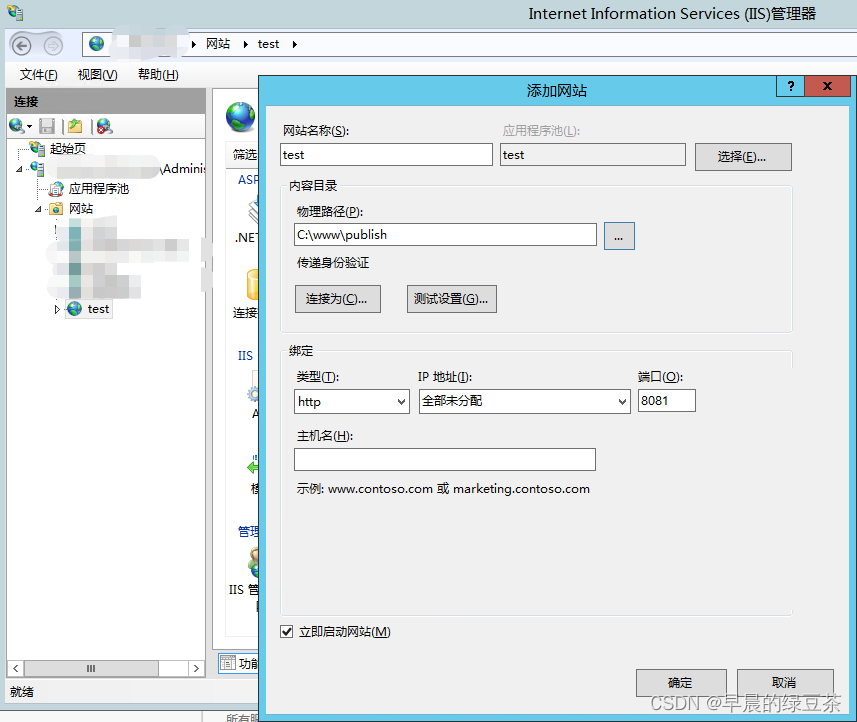
Task: Click the back navigation arrow
Action: point(20,44)
